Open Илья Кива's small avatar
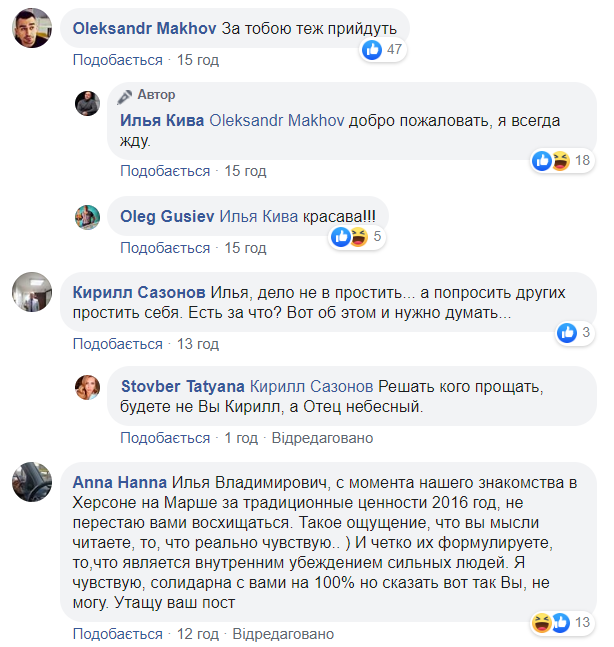This screenshot has height=647, width=614. pos(87,103)
